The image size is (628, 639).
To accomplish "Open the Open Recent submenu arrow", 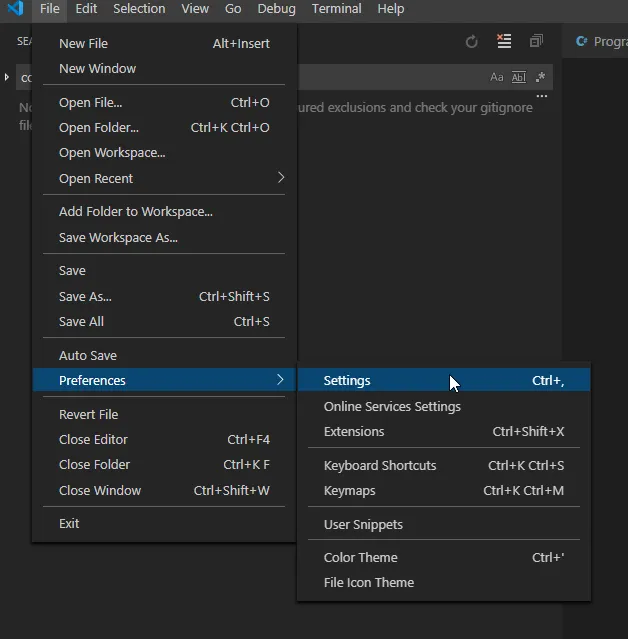I will pos(280,178).
